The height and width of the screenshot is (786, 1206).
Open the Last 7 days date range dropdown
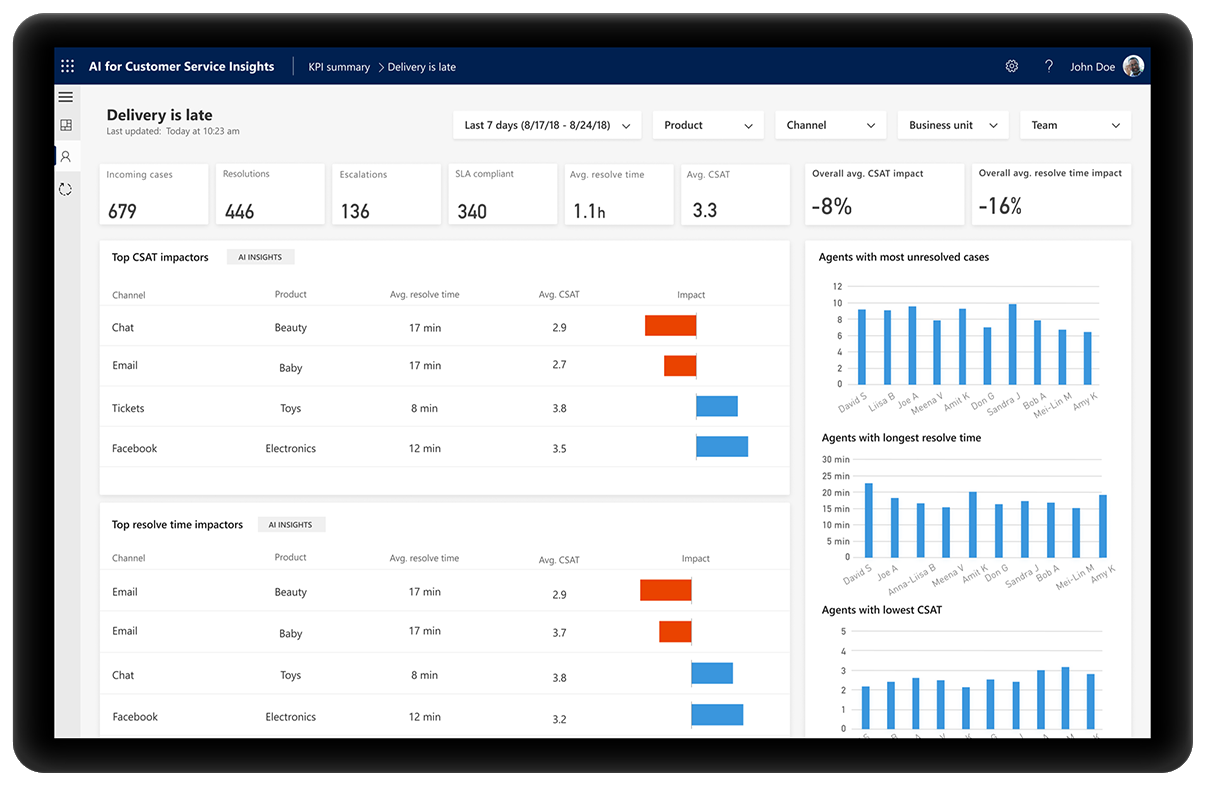tap(546, 124)
